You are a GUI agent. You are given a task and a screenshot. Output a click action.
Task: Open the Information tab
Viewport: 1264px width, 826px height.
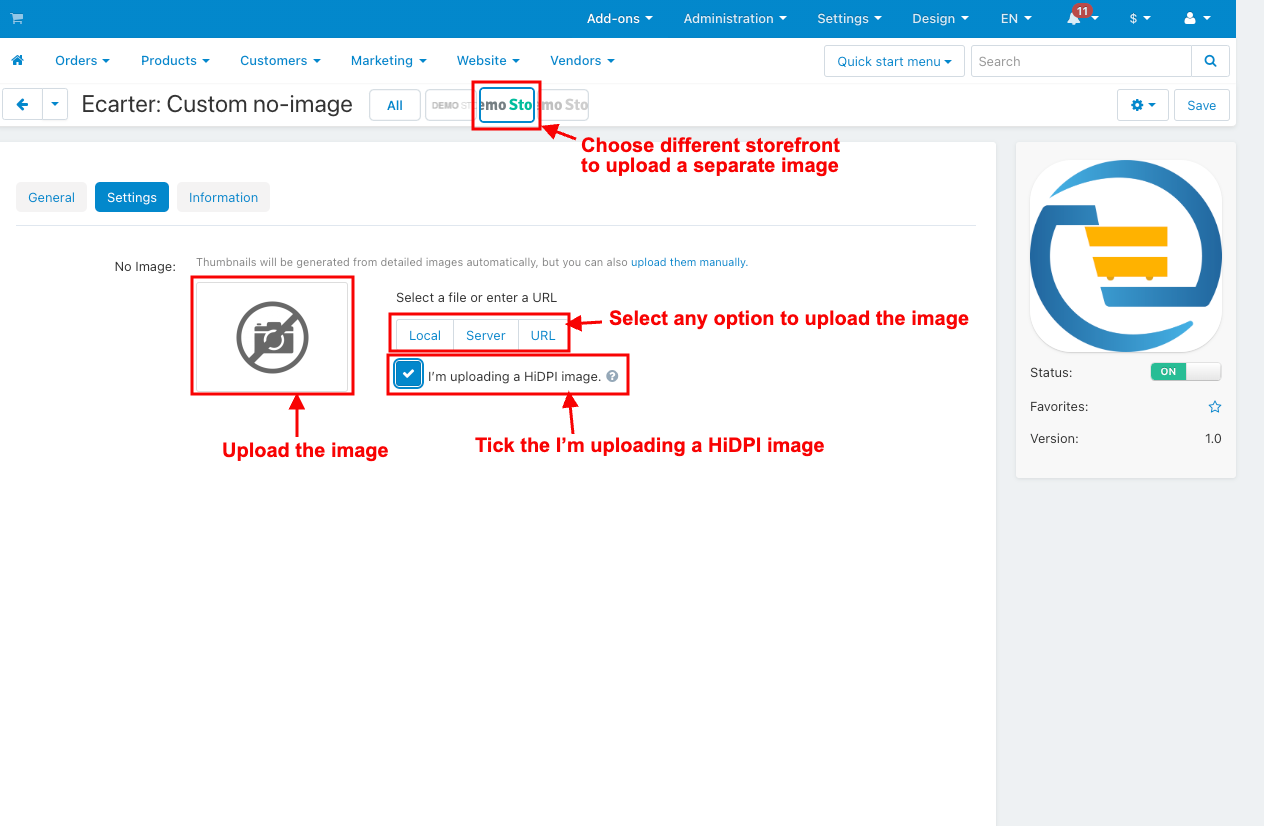tap(223, 197)
